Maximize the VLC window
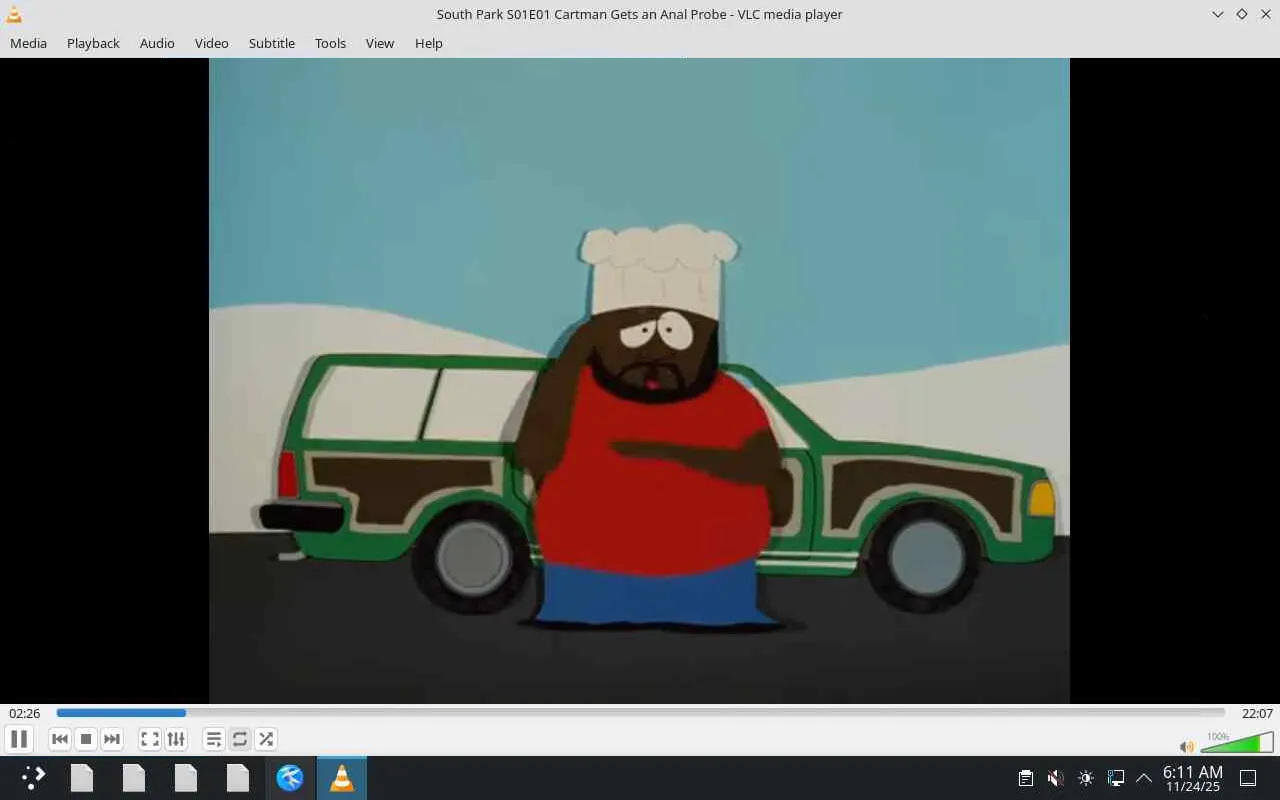 1241,14
